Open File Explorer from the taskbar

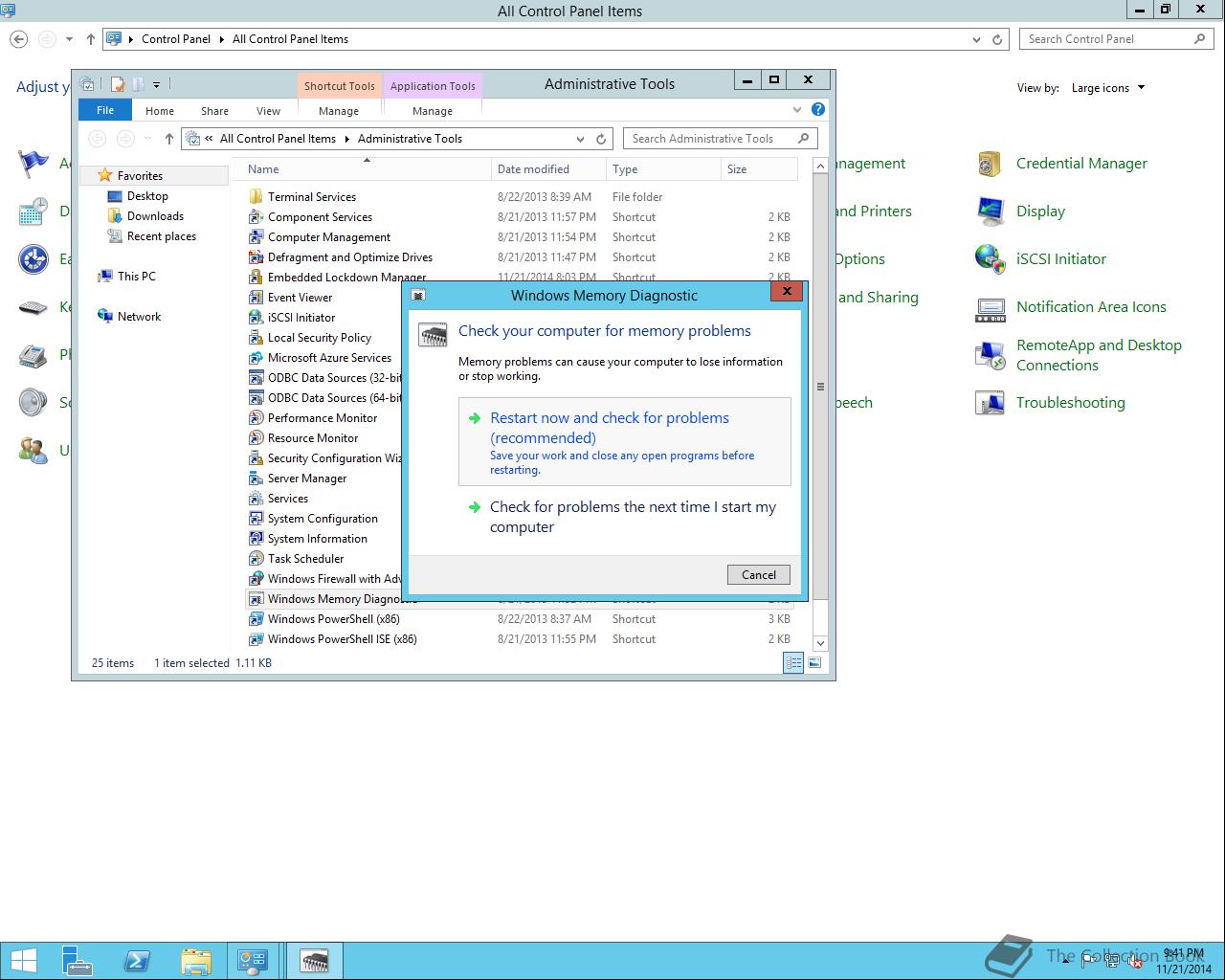point(195,961)
